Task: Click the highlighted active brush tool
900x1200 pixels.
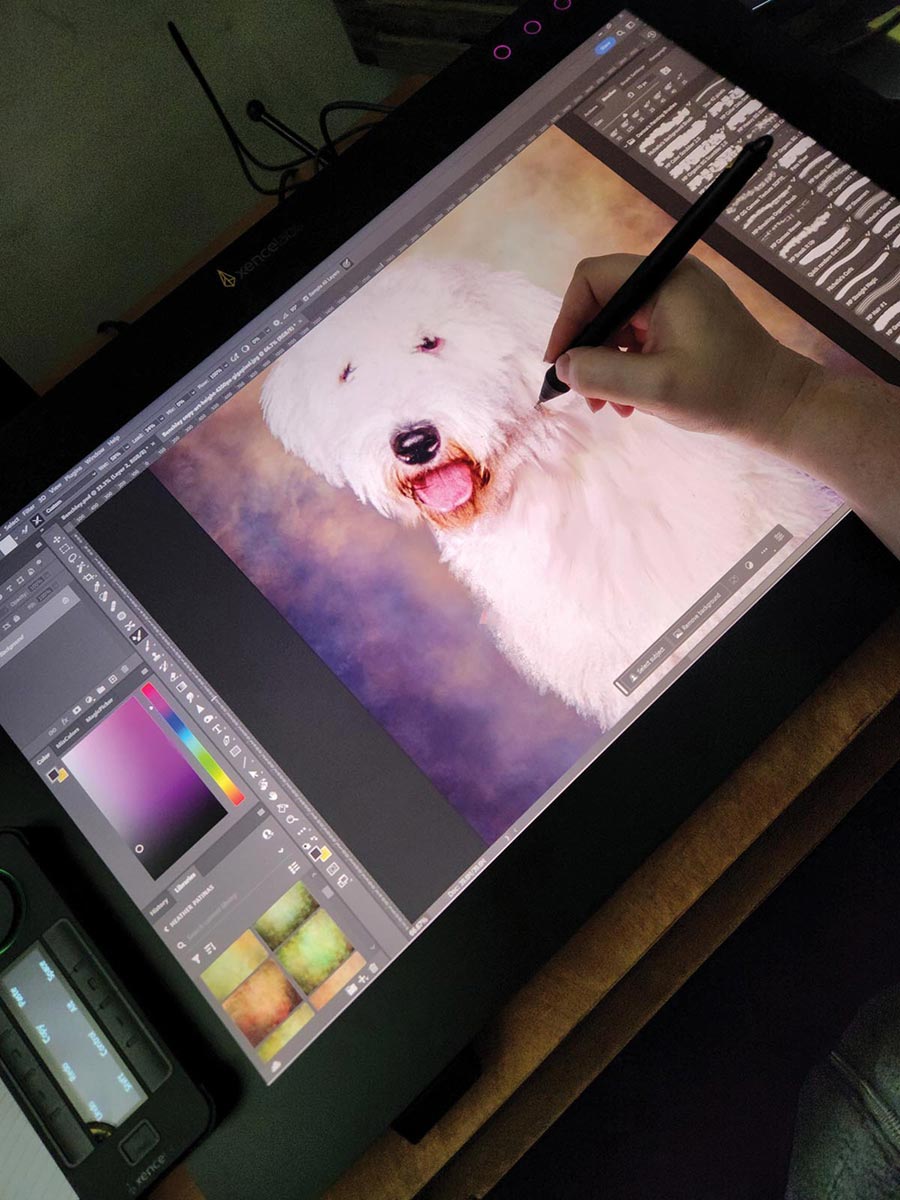Action: click(139, 635)
